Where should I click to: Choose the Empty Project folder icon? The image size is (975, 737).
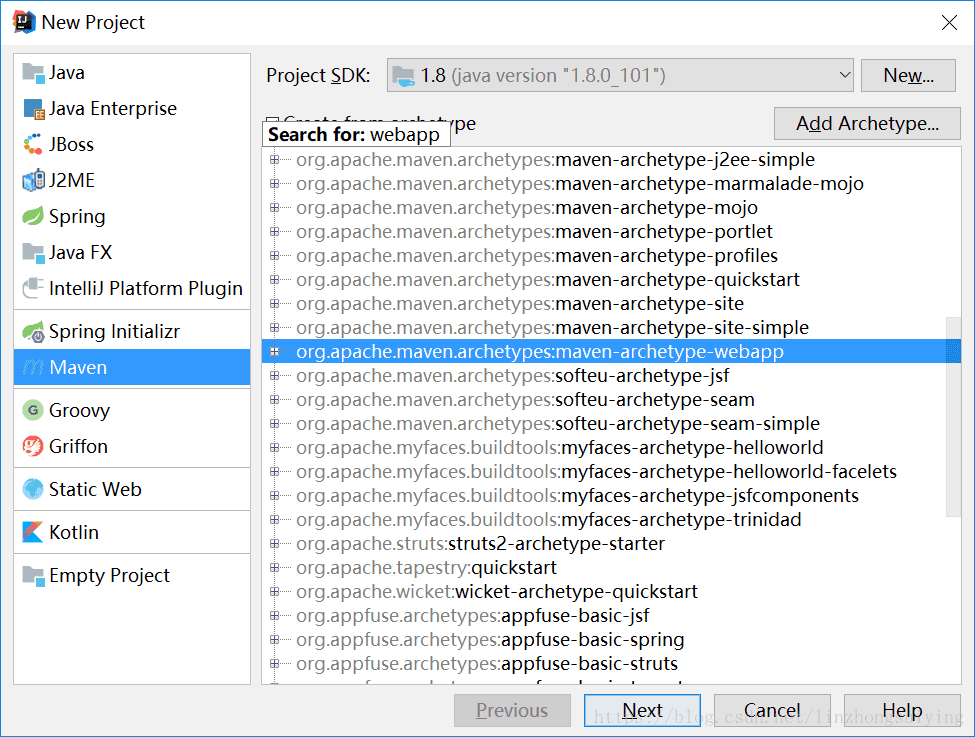pyautogui.click(x=33, y=575)
